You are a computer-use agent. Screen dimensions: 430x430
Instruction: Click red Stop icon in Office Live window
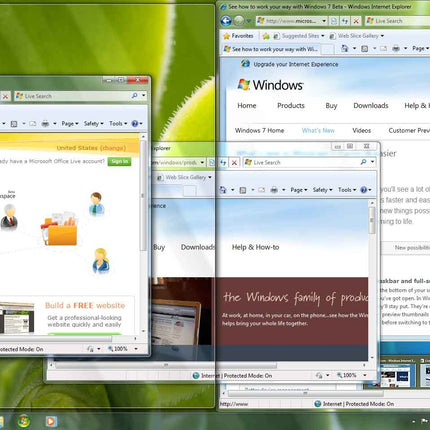[x=5, y=96]
